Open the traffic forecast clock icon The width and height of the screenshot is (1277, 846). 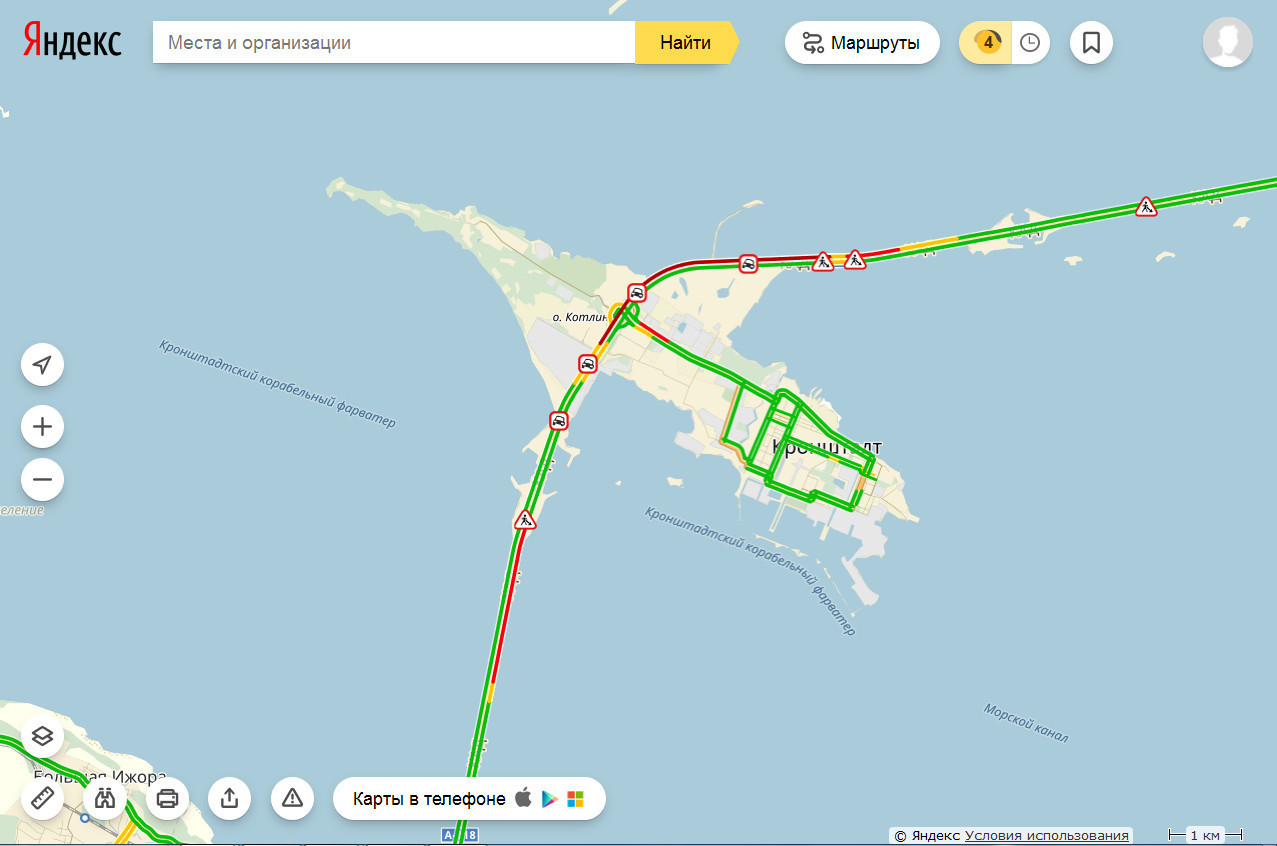click(x=1030, y=43)
